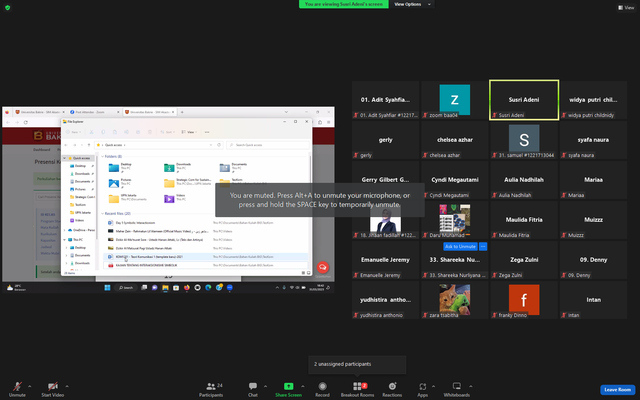
Task: Click File Explorer icon on shared taskbar
Action: point(165,288)
